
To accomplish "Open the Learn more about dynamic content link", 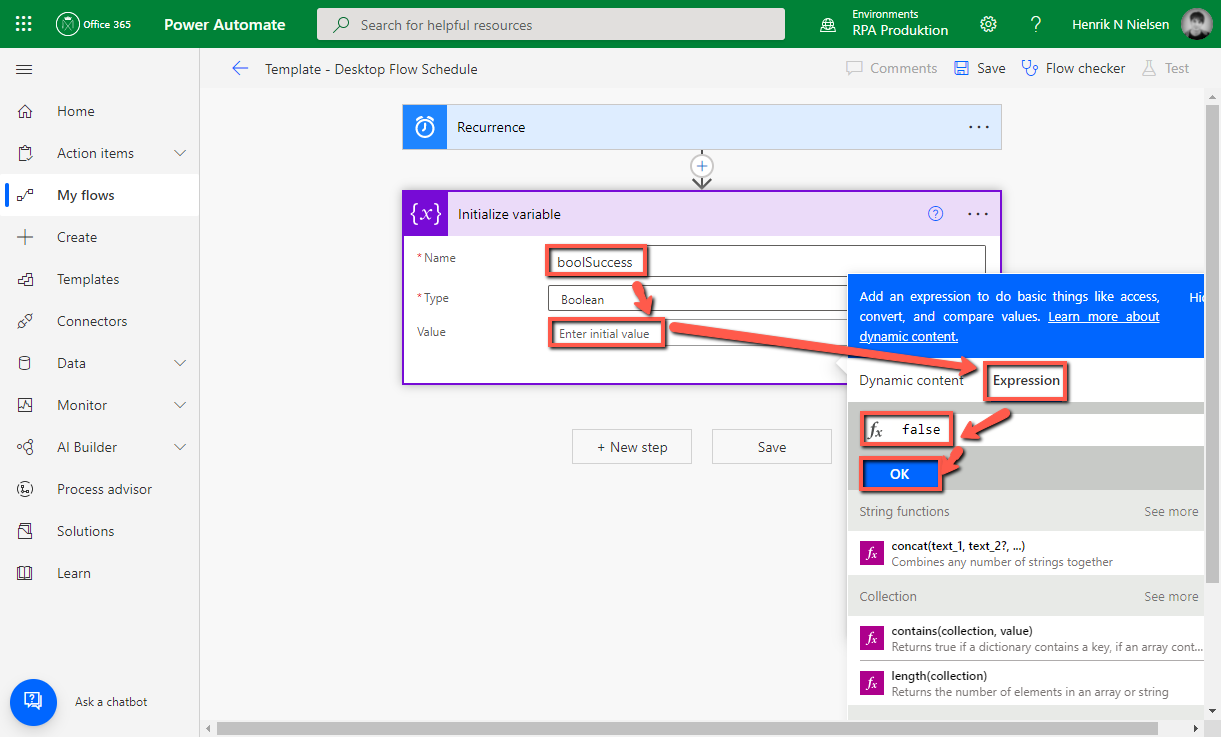I will 1010,326.
